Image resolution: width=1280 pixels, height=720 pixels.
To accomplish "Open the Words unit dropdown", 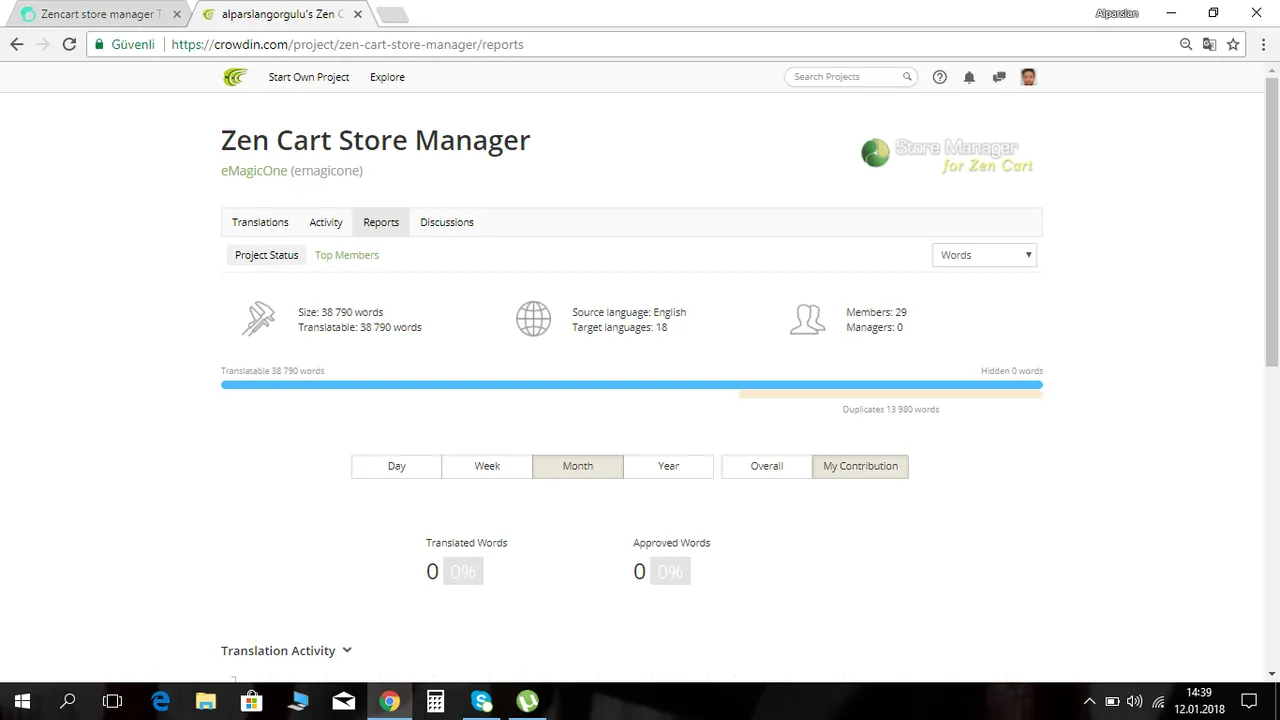I will 984,255.
